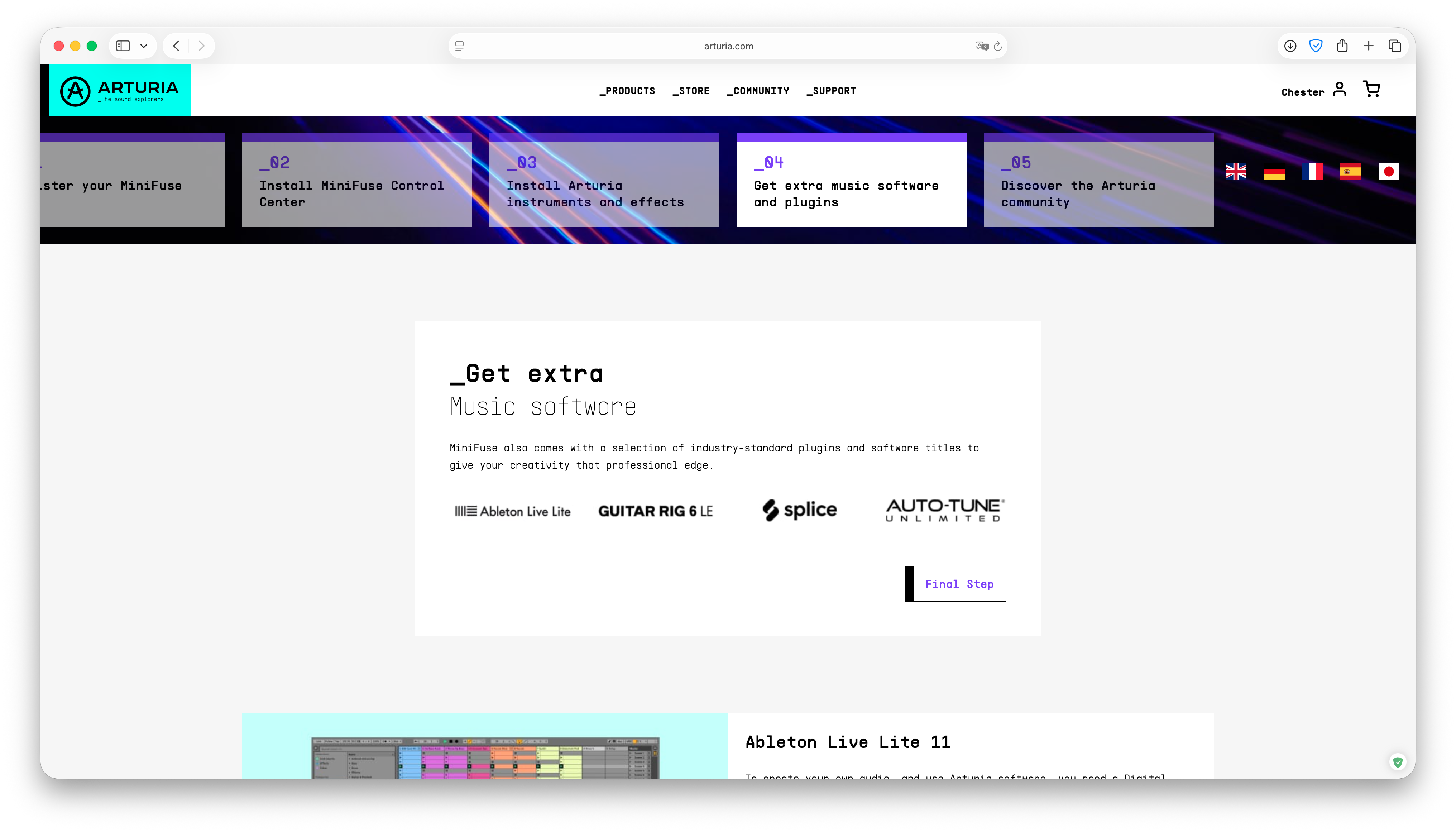Click the Ableton Live Lite 11 heading
1456x832 pixels.
point(848,742)
